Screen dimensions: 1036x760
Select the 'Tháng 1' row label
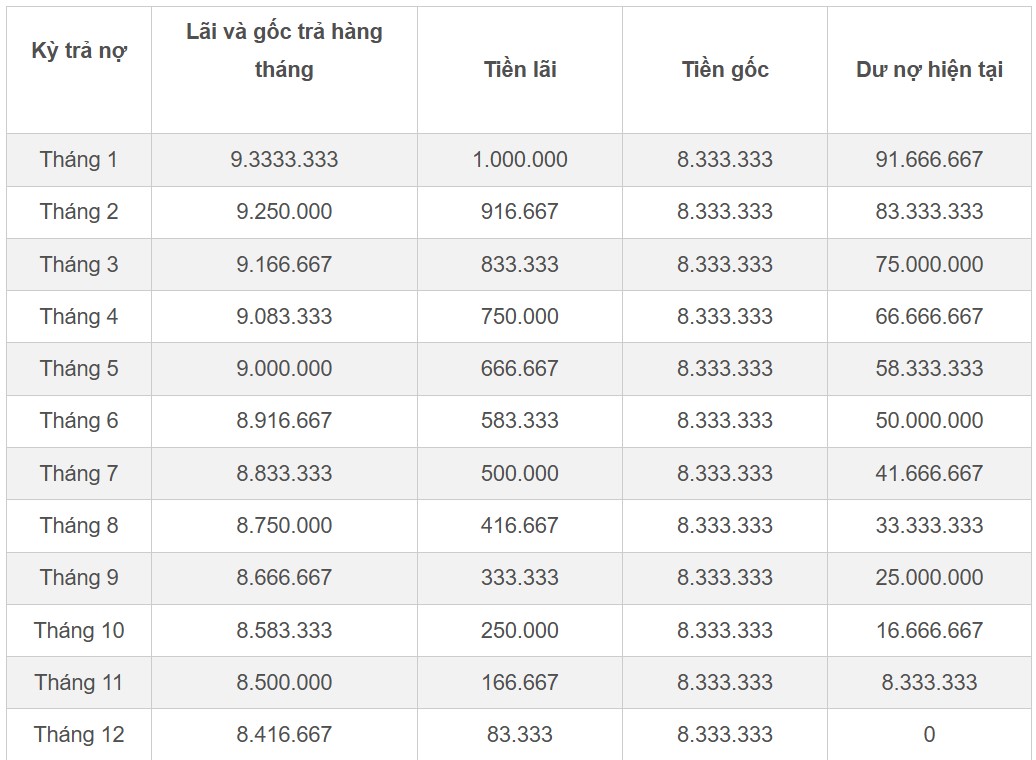tap(79, 159)
